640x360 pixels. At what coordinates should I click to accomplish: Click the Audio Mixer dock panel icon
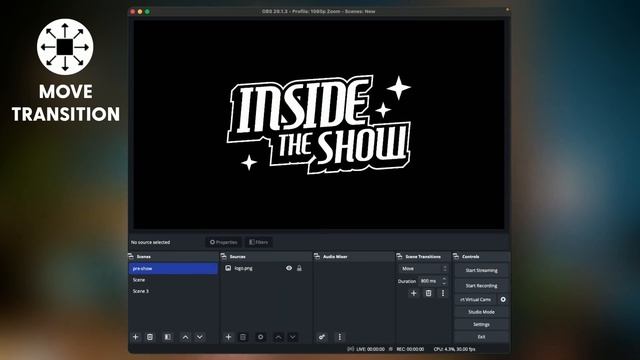(317, 256)
